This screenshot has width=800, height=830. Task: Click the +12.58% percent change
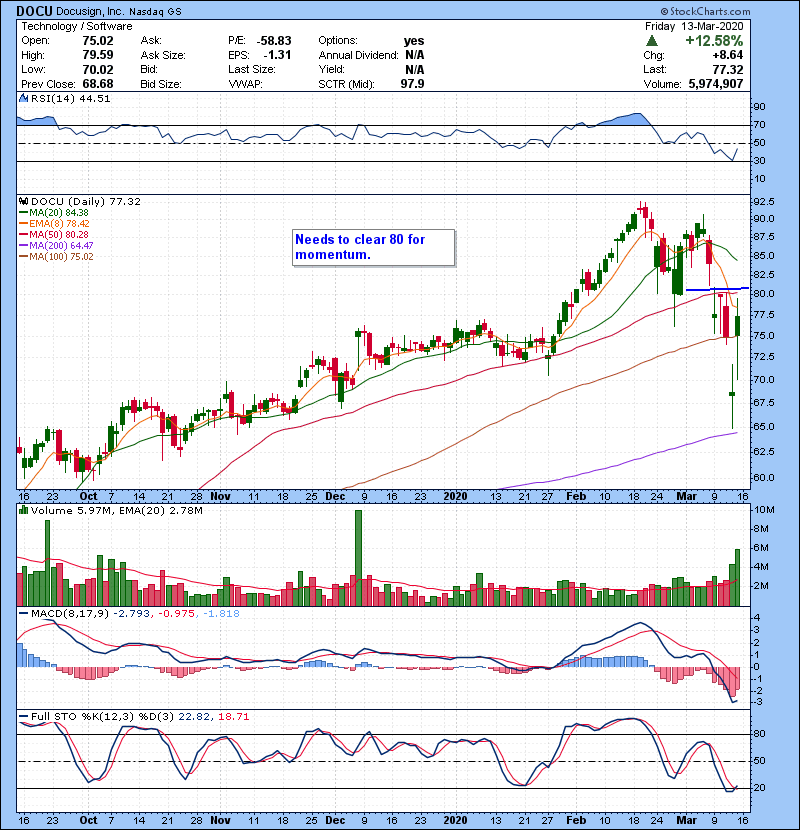(714, 41)
